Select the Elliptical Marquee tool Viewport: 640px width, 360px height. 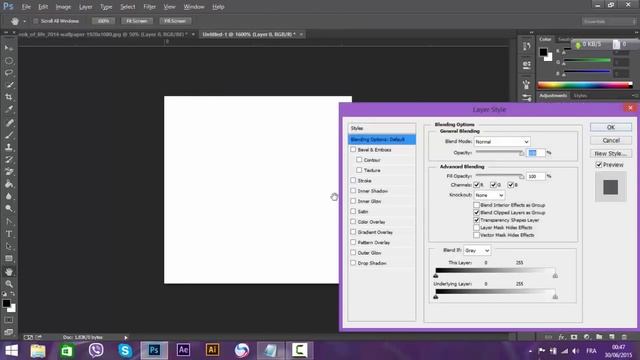coord(9,61)
